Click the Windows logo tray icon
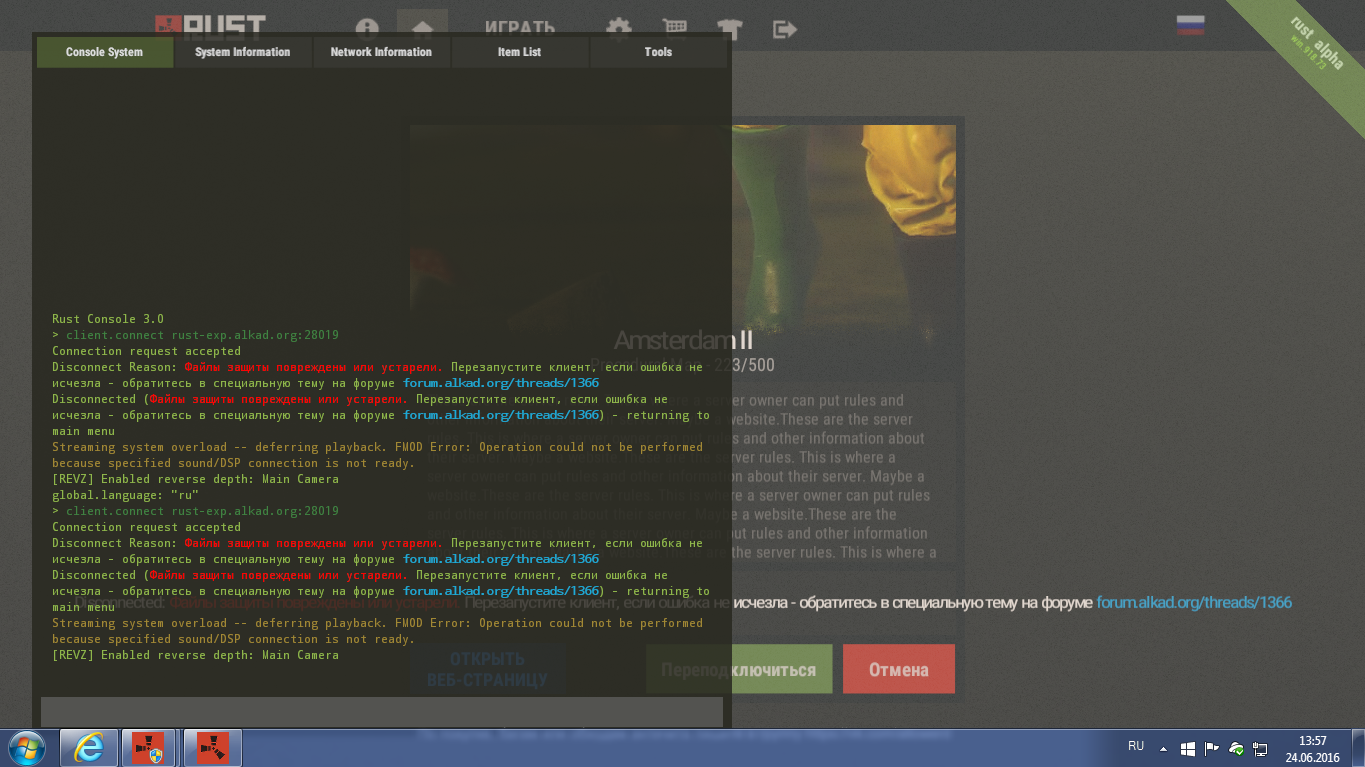Viewport: 1365px width, 767px height. click(1188, 748)
